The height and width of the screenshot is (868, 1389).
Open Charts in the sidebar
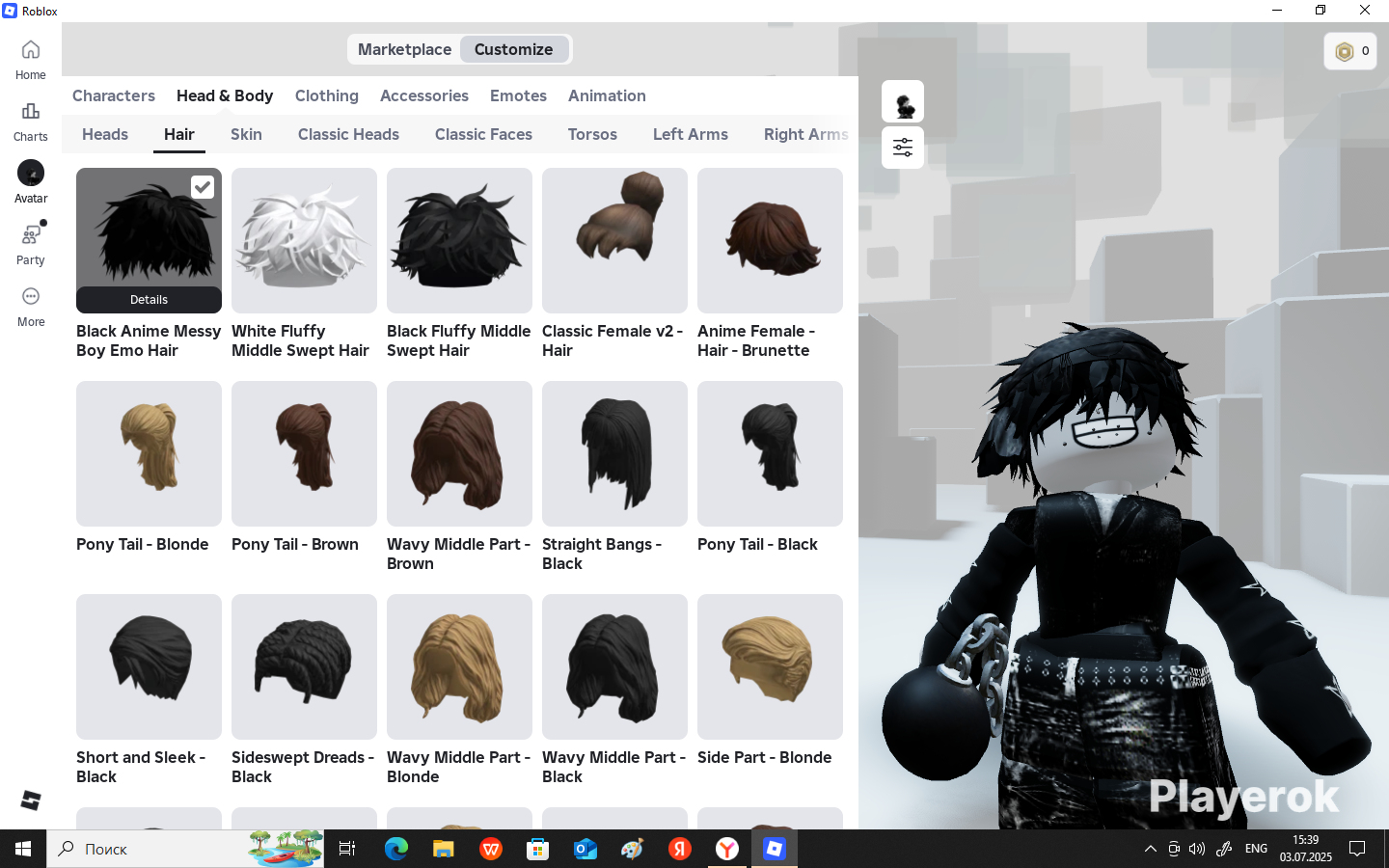tap(31, 122)
